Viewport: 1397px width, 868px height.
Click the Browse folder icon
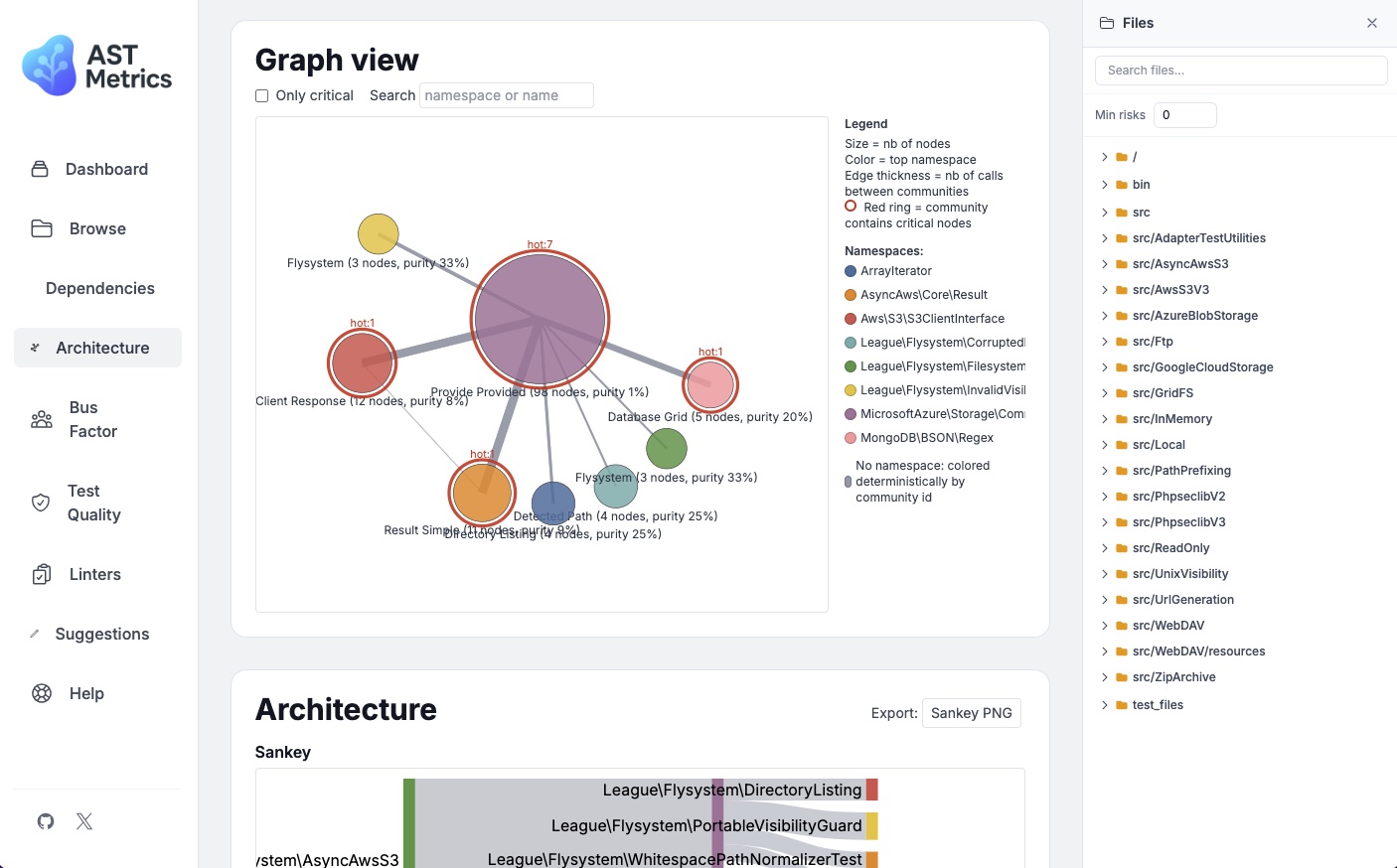click(x=42, y=228)
